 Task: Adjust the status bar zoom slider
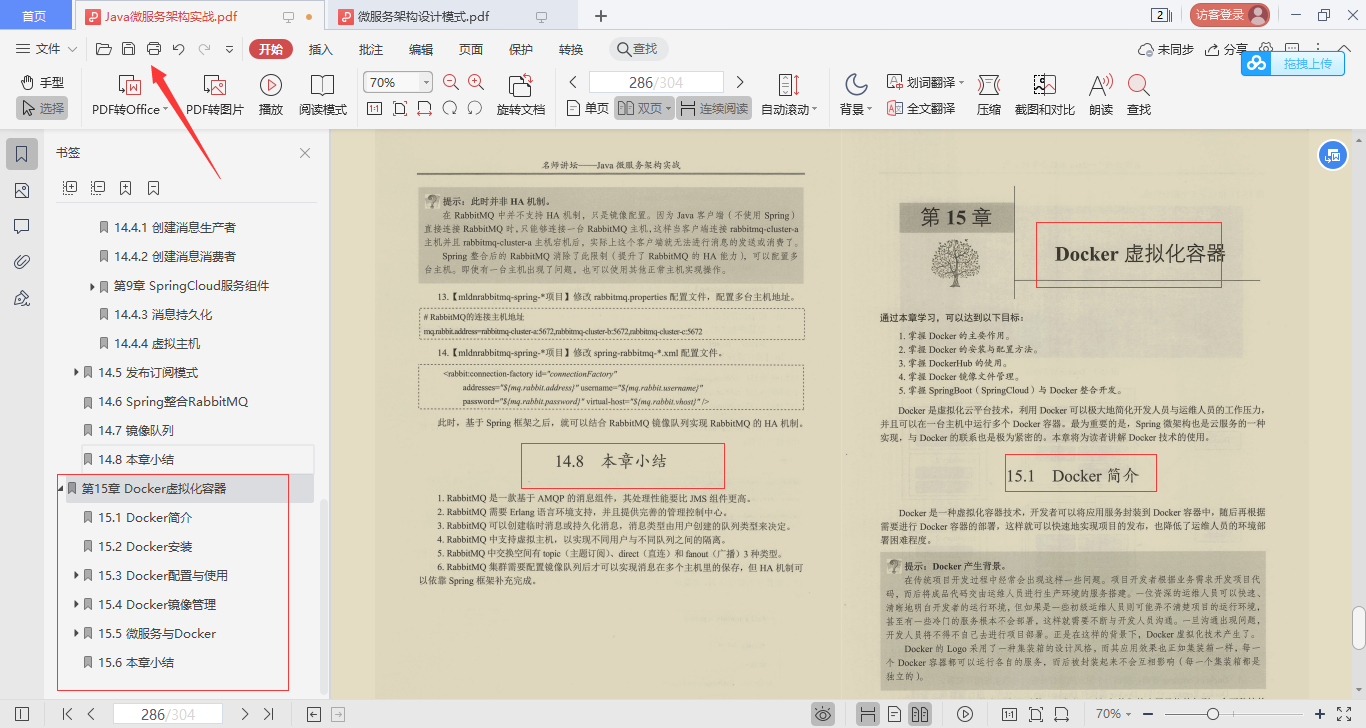point(1213,714)
